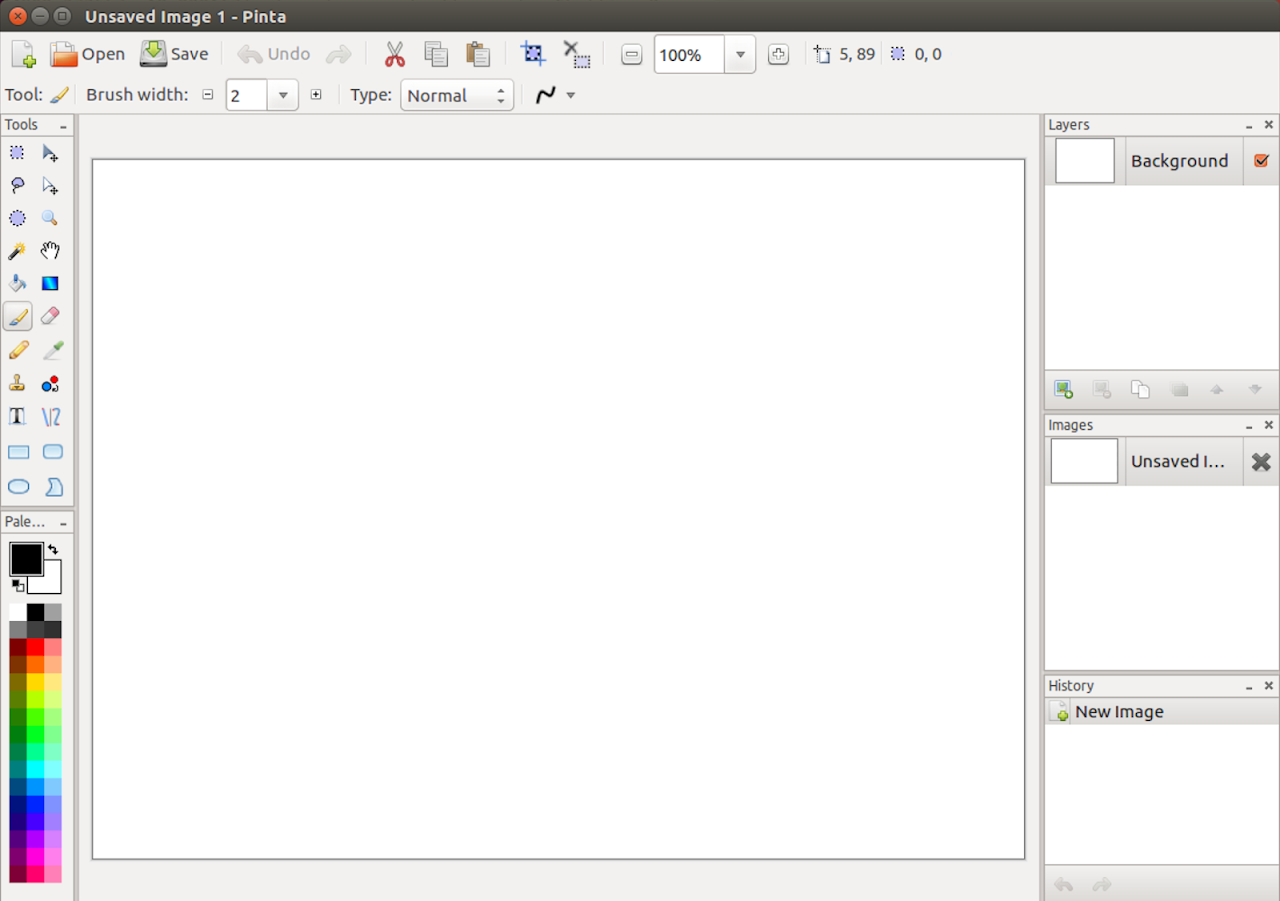This screenshot has height=901, width=1280.
Task: Click the Save button
Action: pyautogui.click(x=174, y=54)
